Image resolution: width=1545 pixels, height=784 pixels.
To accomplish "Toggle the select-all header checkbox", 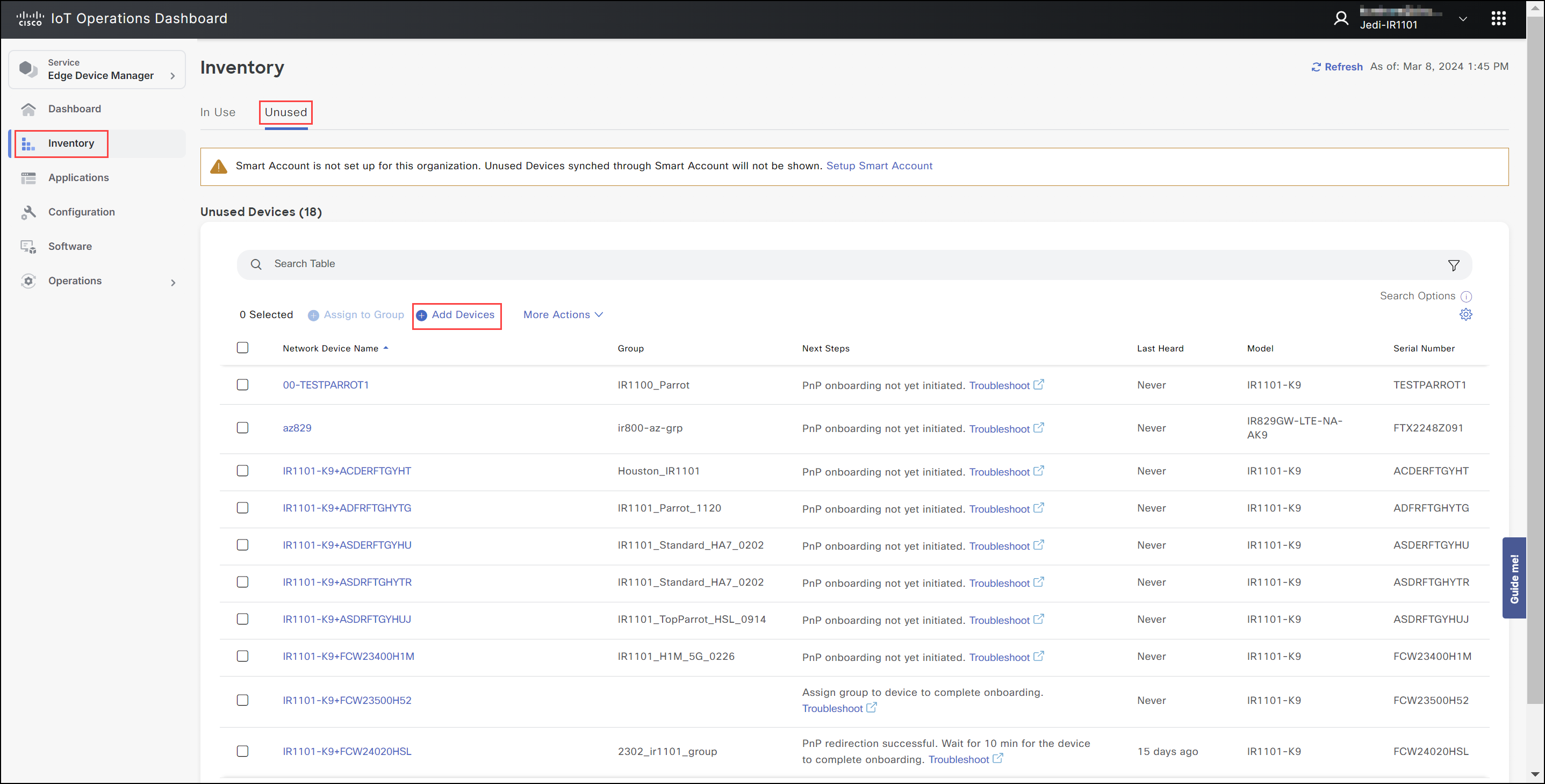I will point(242,348).
